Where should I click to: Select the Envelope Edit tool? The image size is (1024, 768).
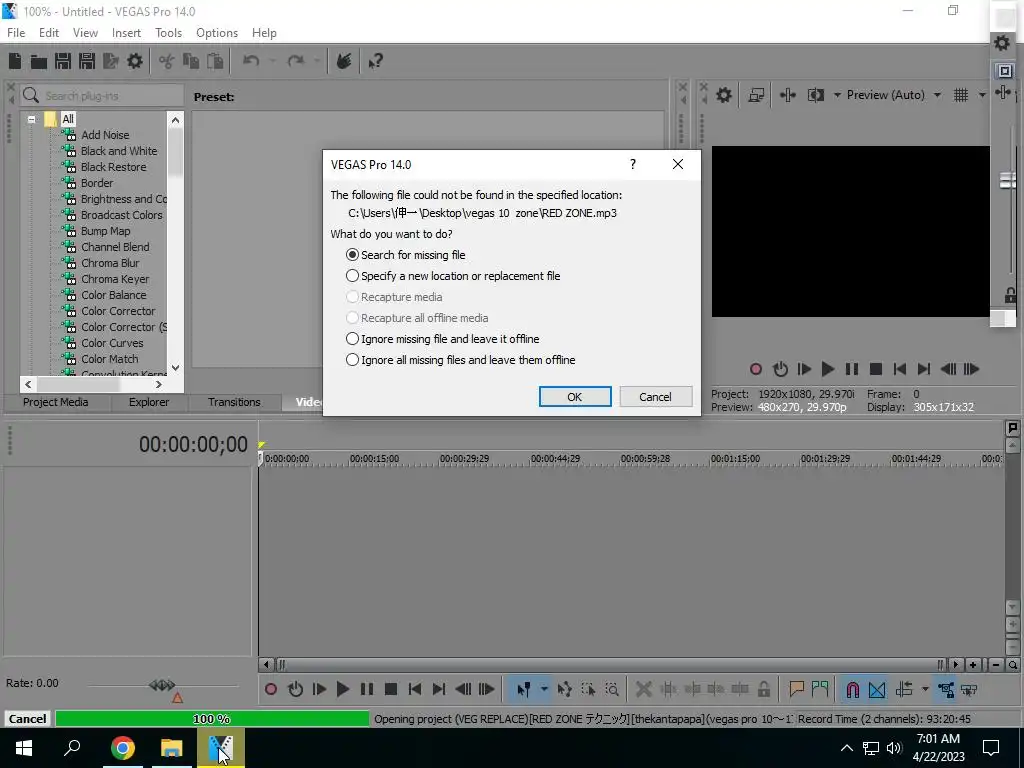click(565, 689)
